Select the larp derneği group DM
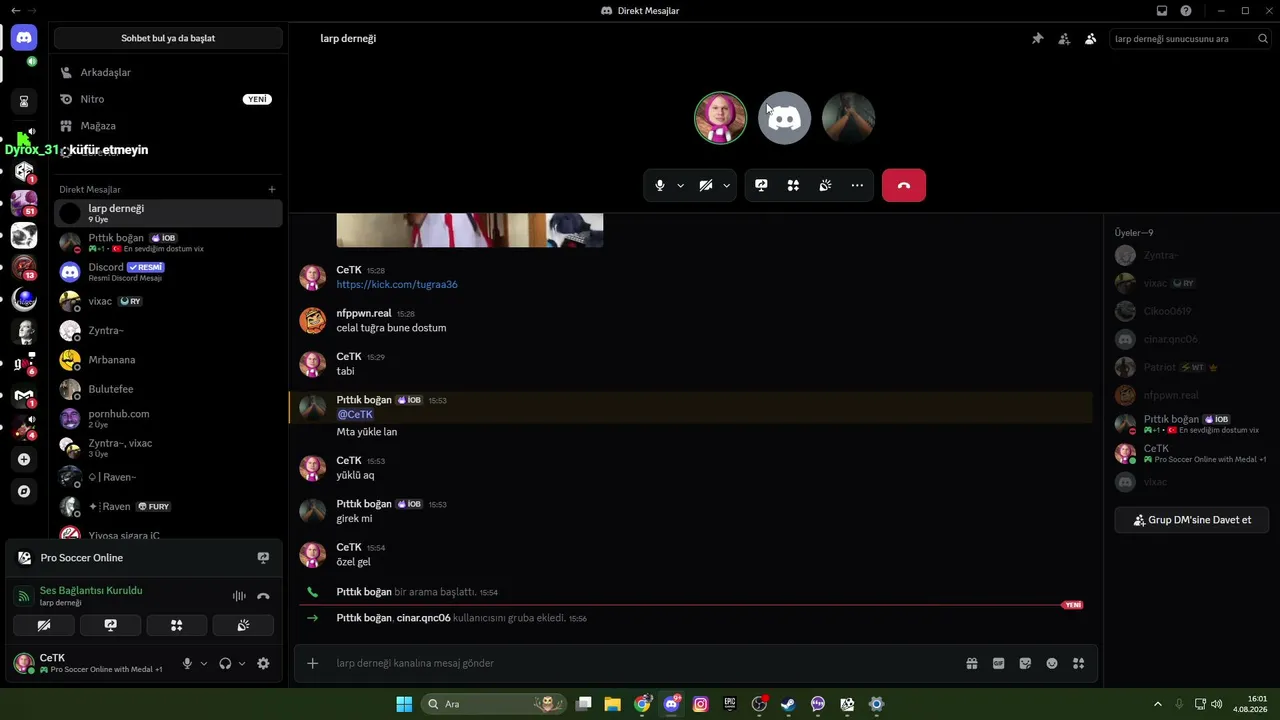This screenshot has height=720, width=1280. click(168, 213)
